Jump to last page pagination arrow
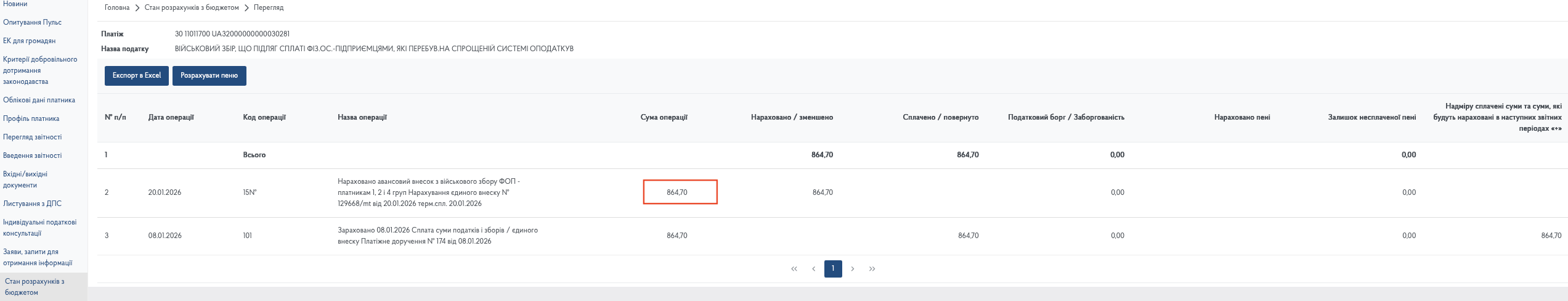Screen dimensions: 1568x301 872,269
